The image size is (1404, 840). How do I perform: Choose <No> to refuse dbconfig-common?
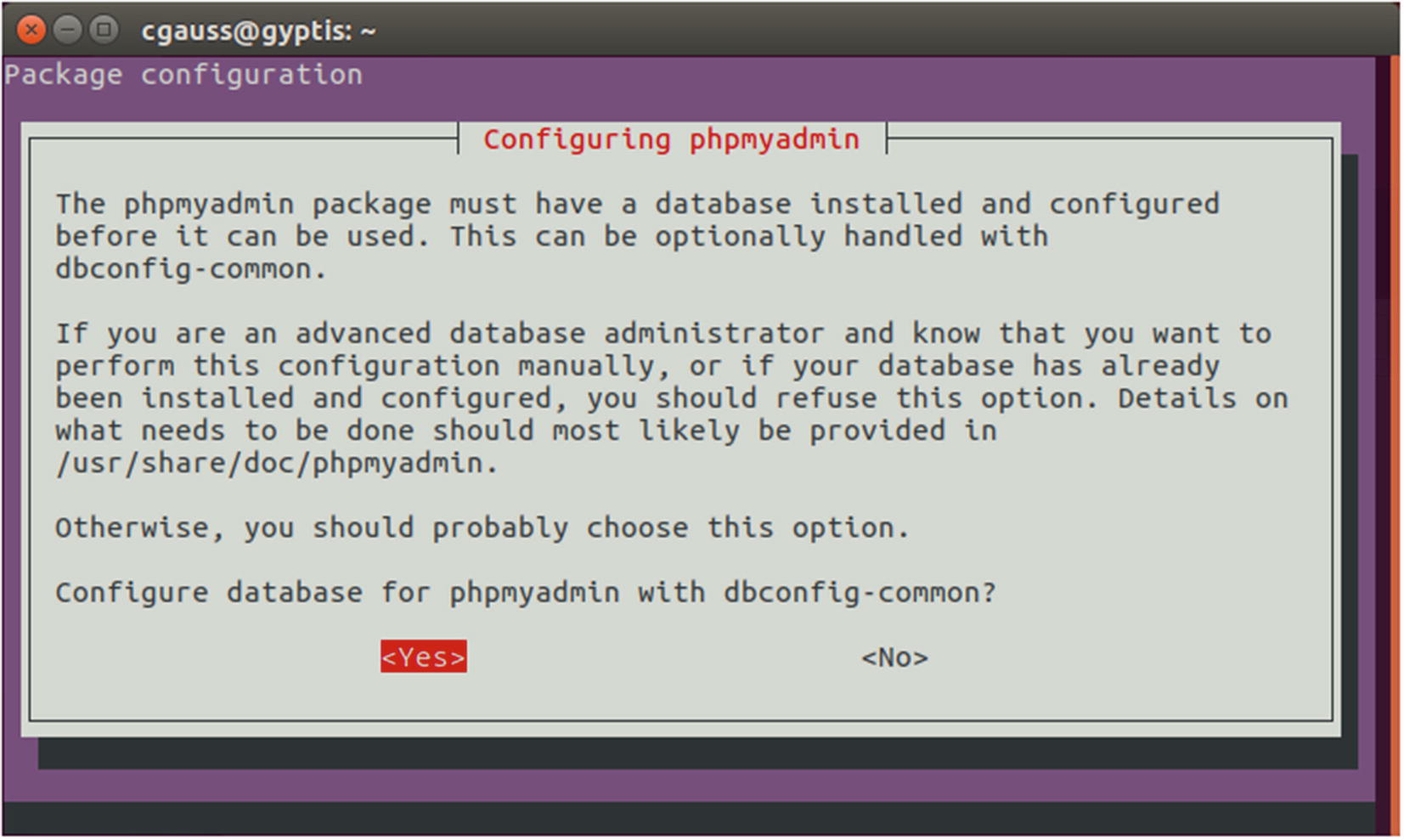tap(894, 657)
